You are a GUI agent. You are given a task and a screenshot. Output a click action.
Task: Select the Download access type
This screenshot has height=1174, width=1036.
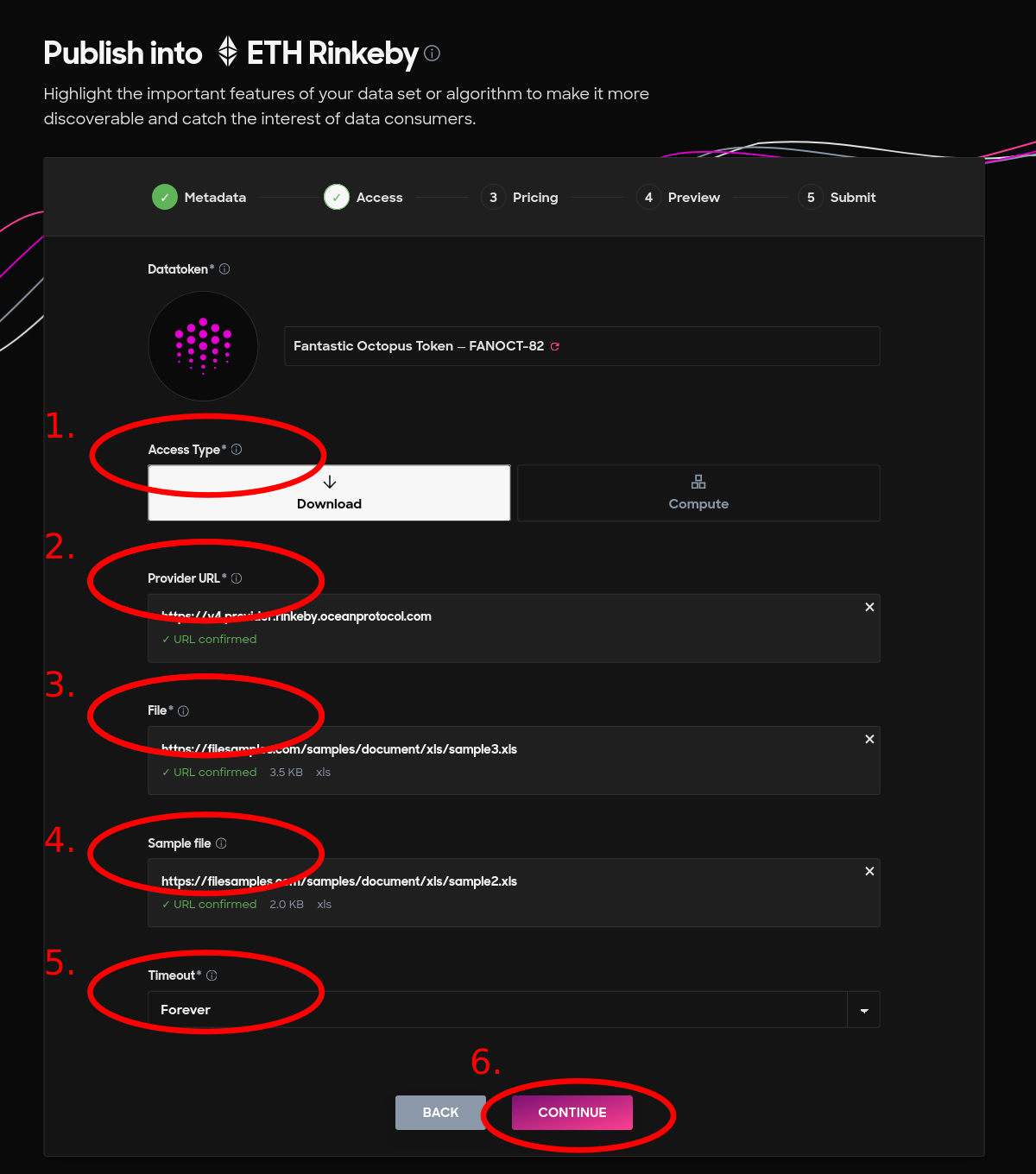coord(329,493)
